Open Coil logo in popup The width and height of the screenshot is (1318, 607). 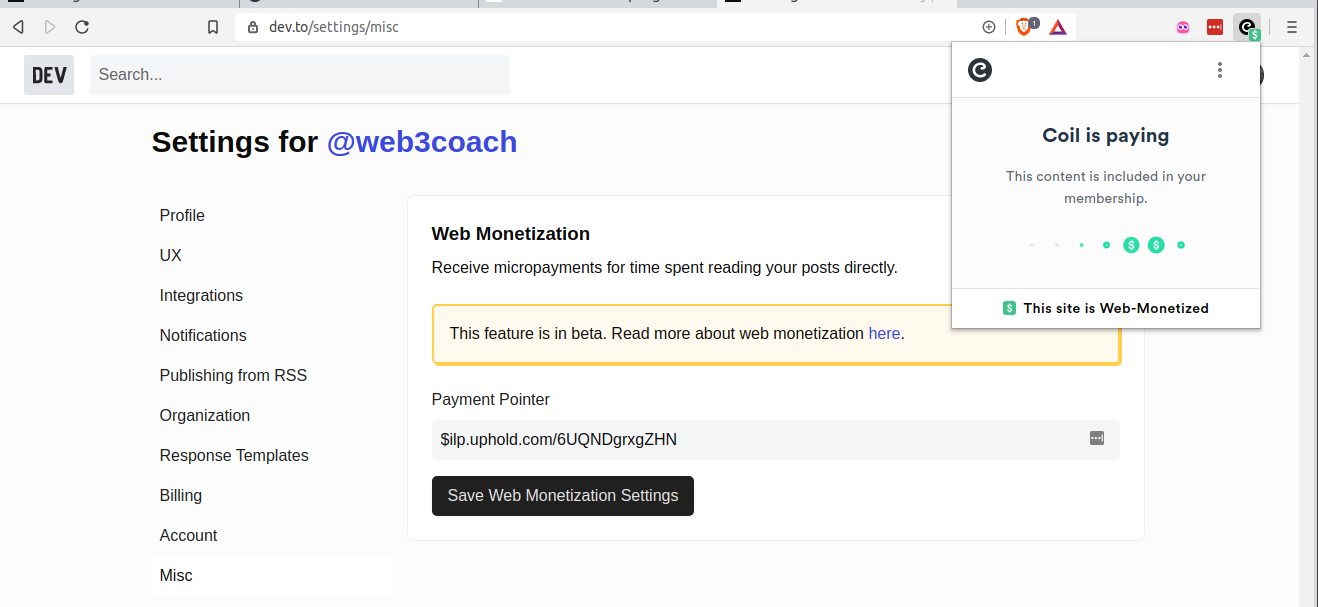(980, 70)
